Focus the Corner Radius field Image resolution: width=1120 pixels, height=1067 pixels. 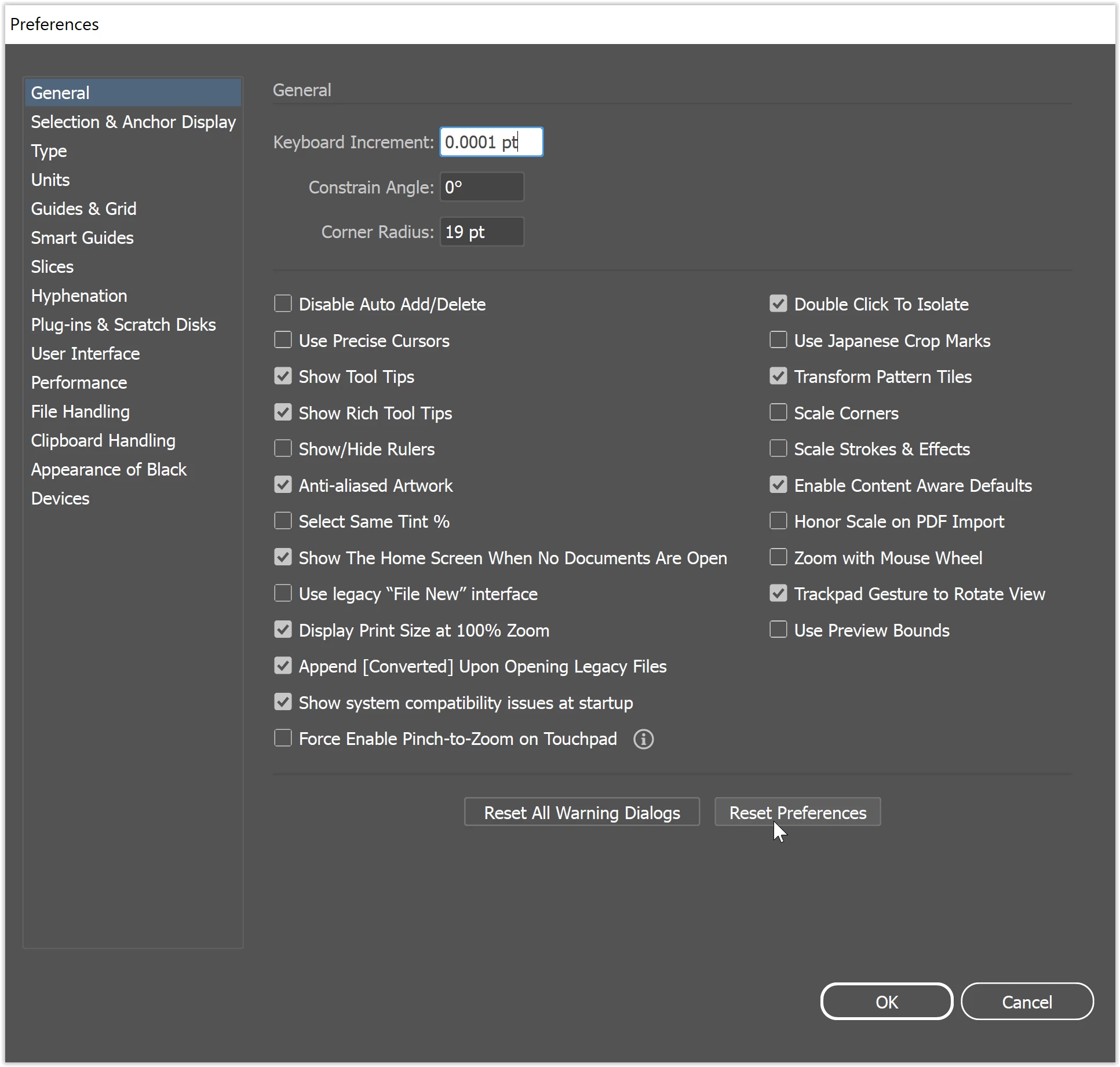pyautogui.click(x=481, y=232)
